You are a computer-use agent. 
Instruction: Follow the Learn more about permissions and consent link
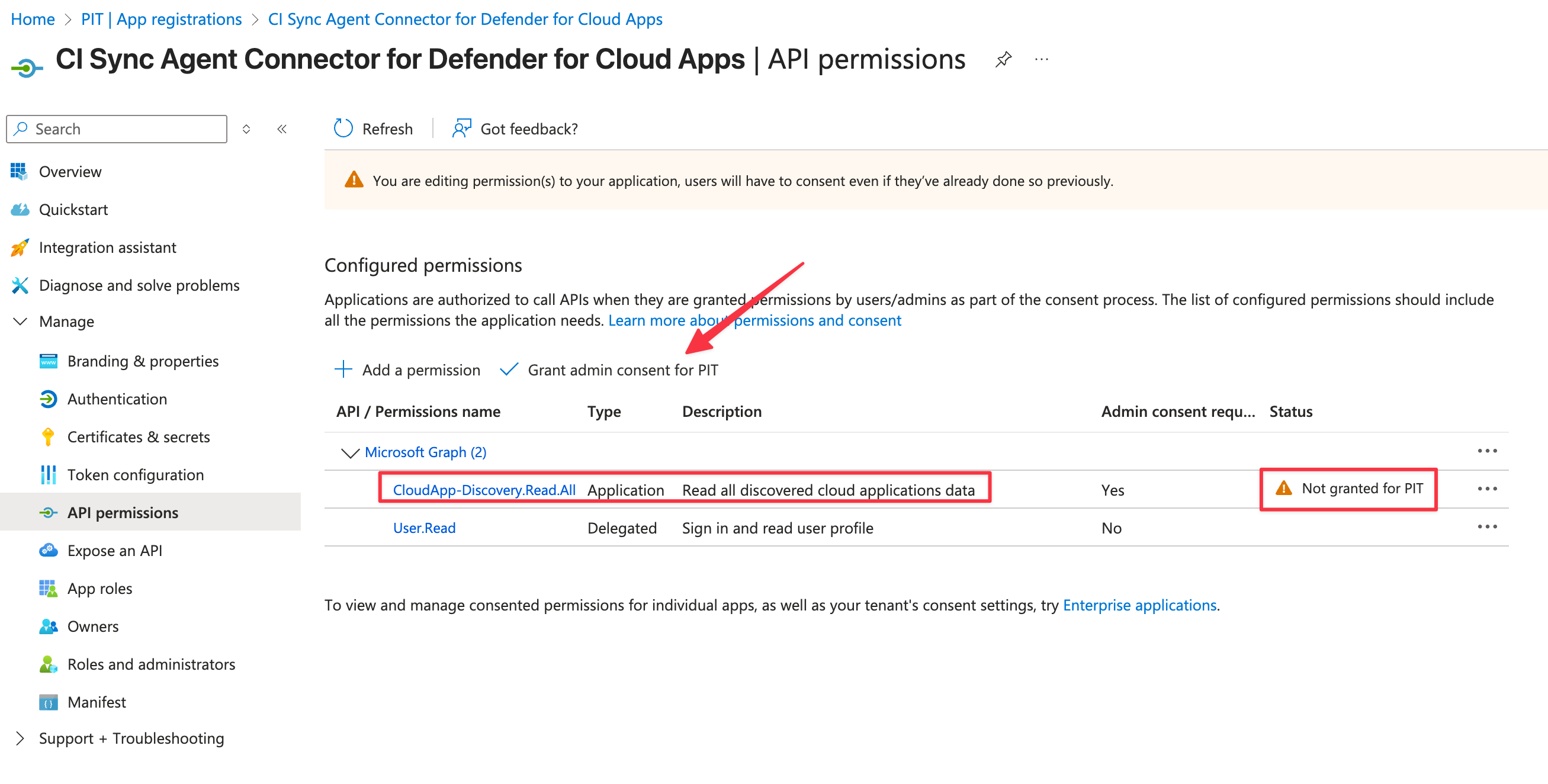pos(755,320)
